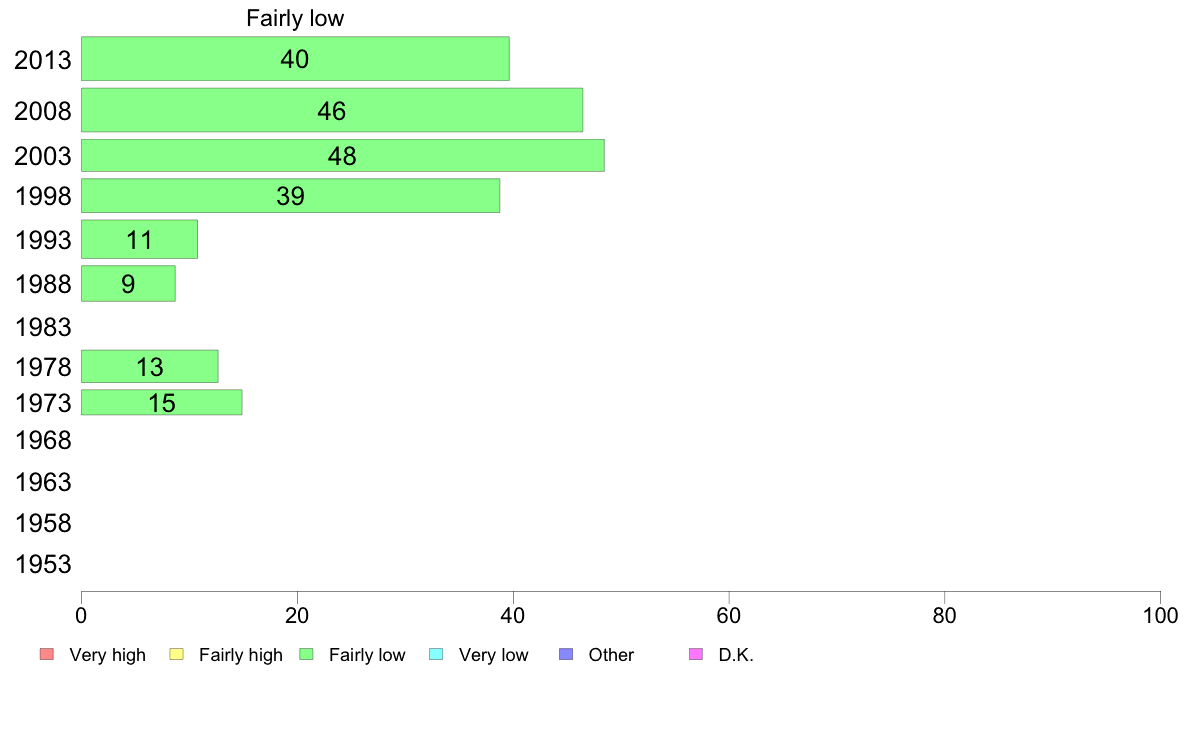The height and width of the screenshot is (736, 1188).
Task: Select the 2008 bar showing 46
Action: click(332, 110)
